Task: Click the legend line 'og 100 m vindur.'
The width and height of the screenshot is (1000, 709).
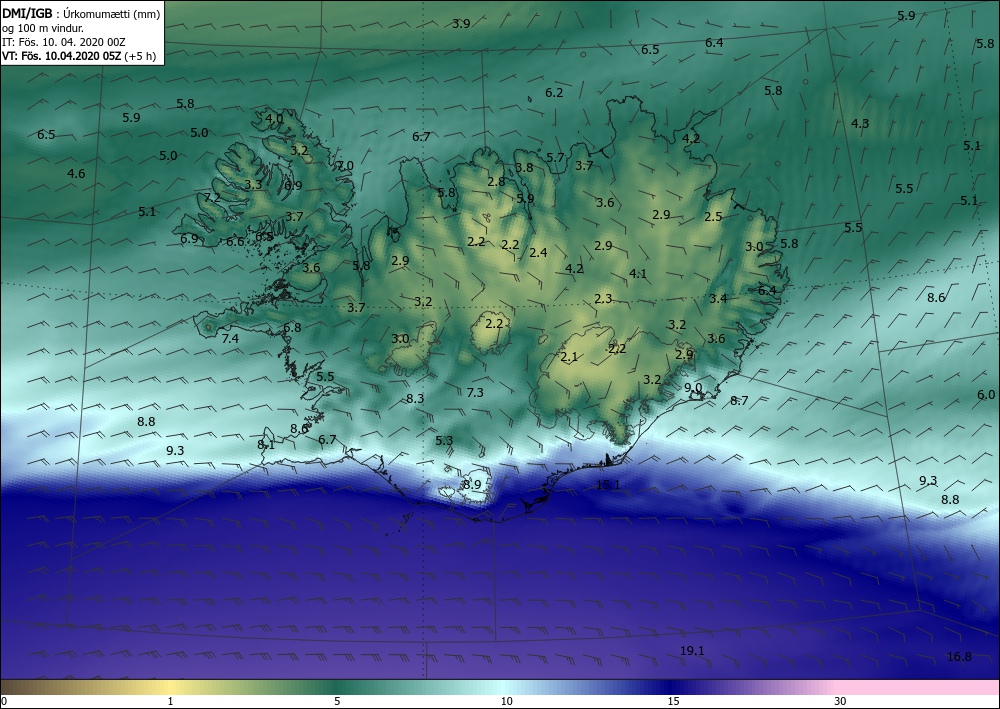Action: click(41, 28)
